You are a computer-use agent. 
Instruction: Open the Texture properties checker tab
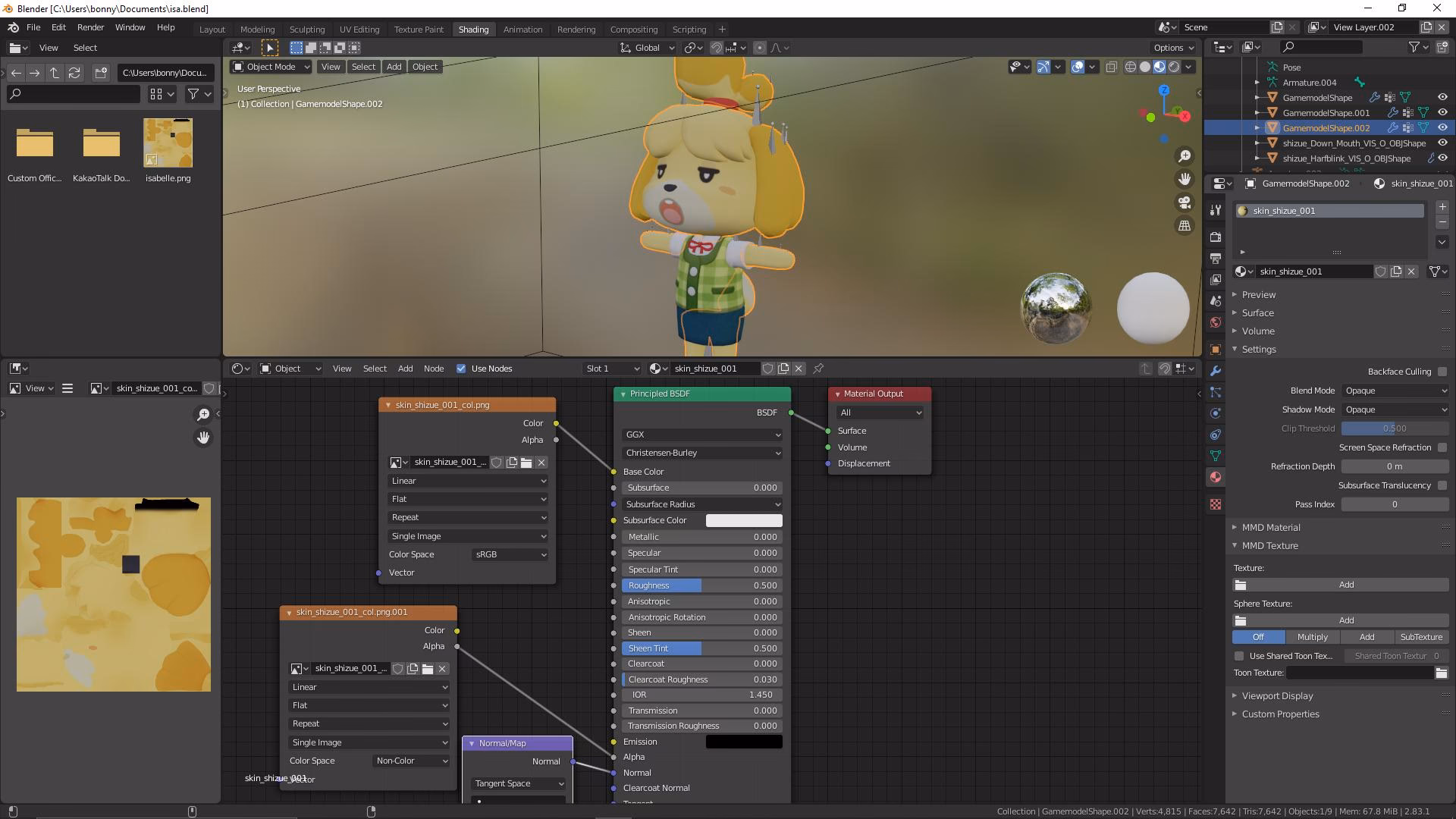pyautogui.click(x=1215, y=504)
